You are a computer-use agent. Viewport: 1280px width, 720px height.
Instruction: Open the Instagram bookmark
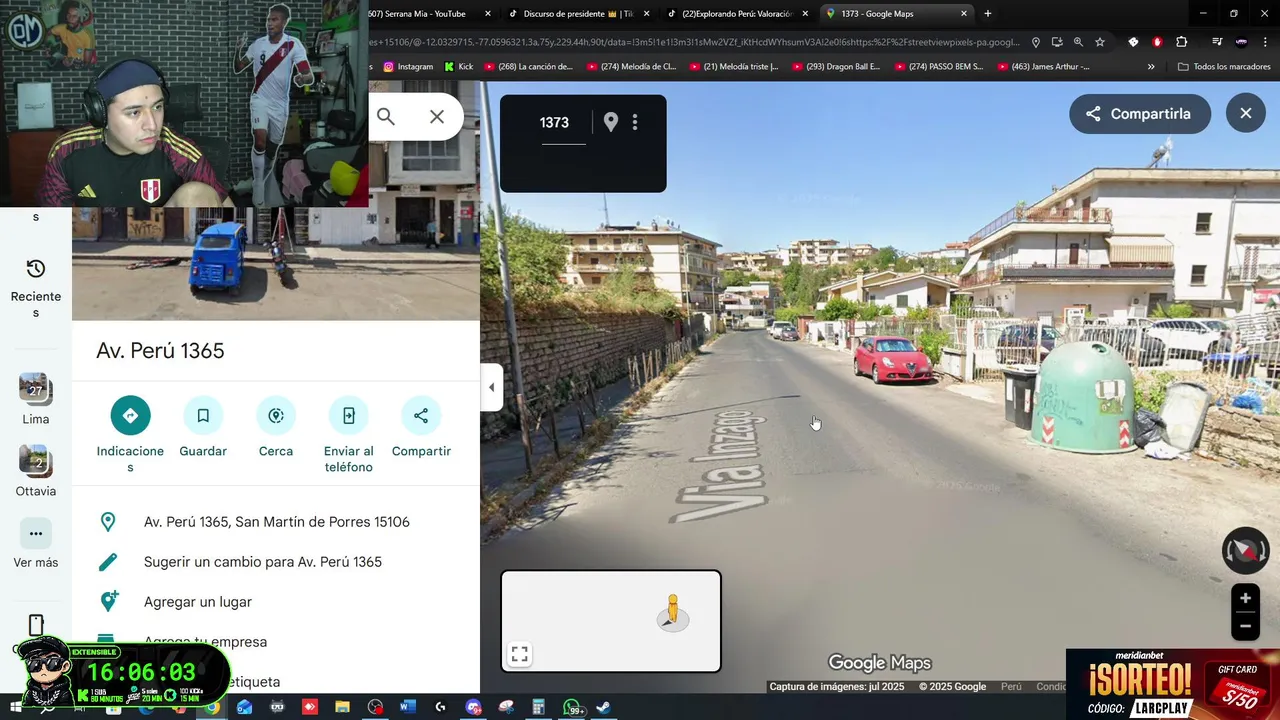(x=408, y=67)
